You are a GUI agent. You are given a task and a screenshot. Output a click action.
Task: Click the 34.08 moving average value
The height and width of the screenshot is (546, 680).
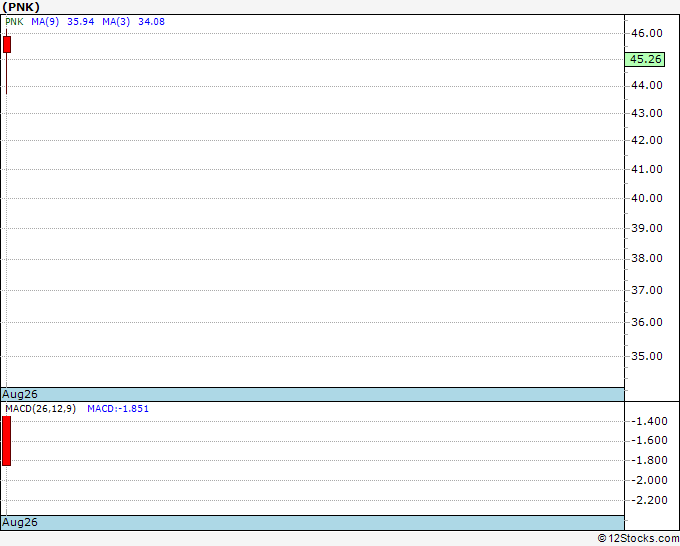pos(151,22)
